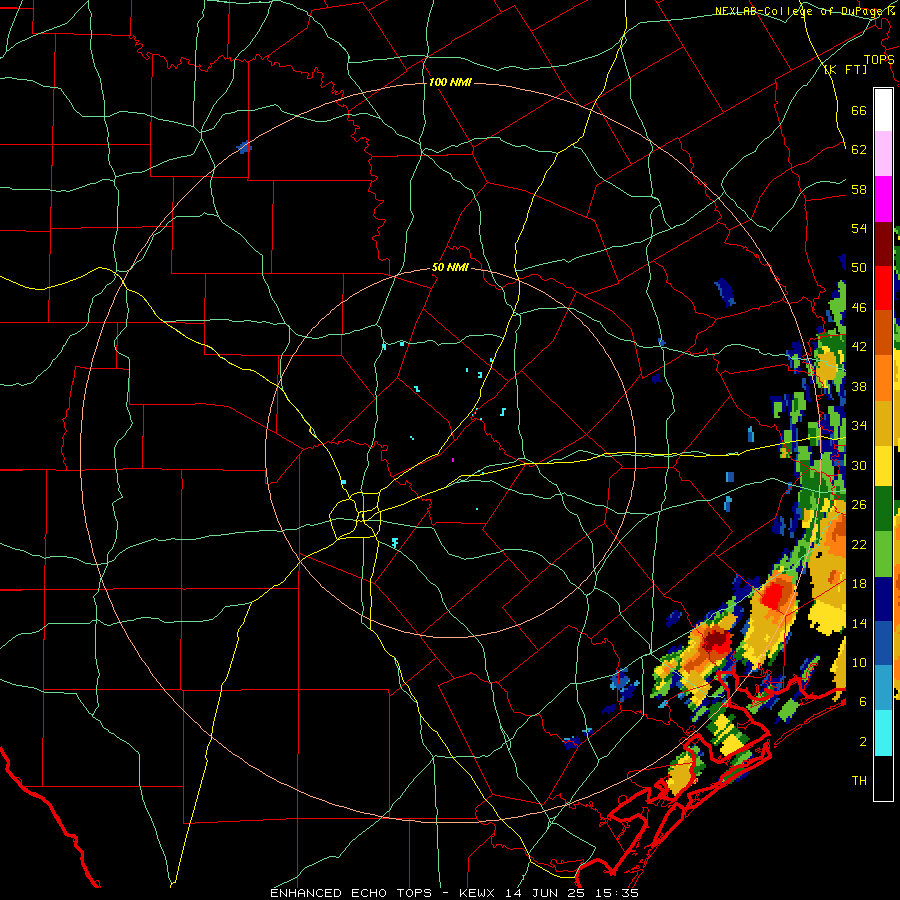Click the '58' legend value

(x=859, y=189)
